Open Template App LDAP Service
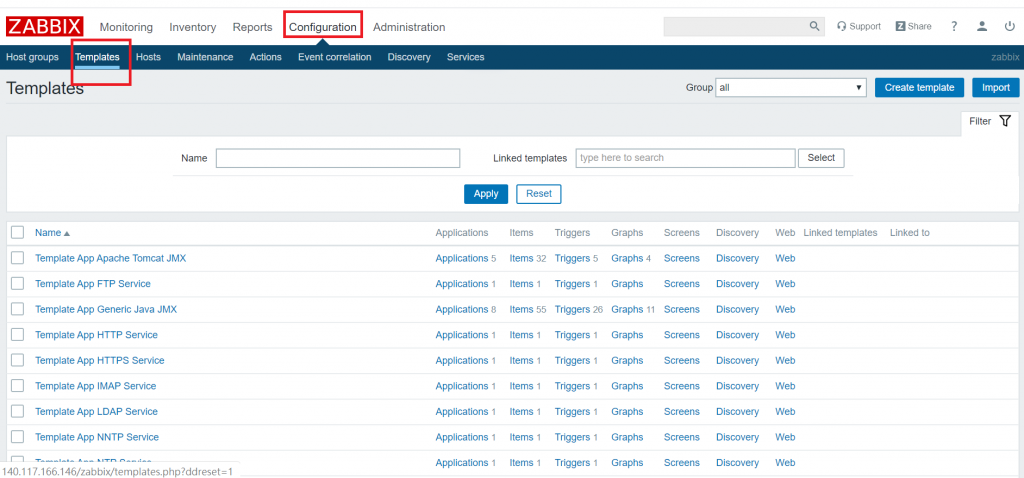Image resolution: width=1024 pixels, height=478 pixels. [97, 411]
